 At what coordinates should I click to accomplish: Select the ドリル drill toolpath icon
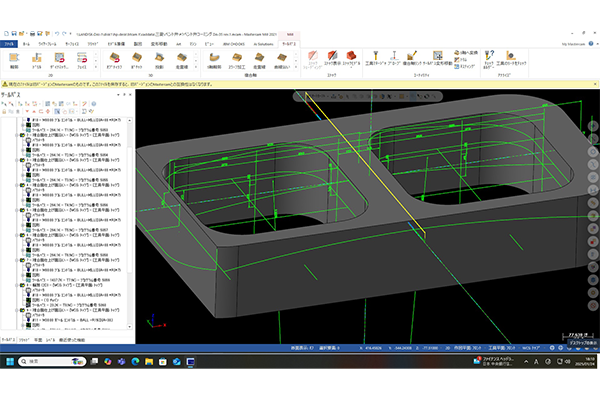pyautogui.click(x=37, y=60)
